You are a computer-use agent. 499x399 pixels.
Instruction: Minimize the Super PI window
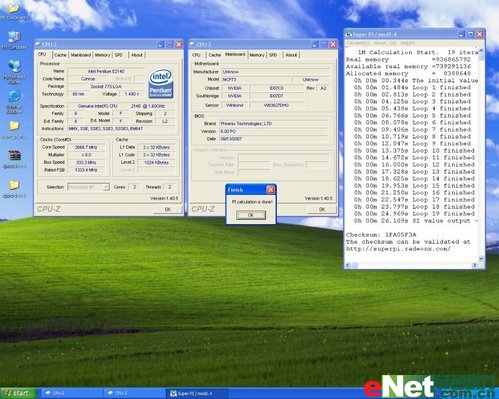461,34
